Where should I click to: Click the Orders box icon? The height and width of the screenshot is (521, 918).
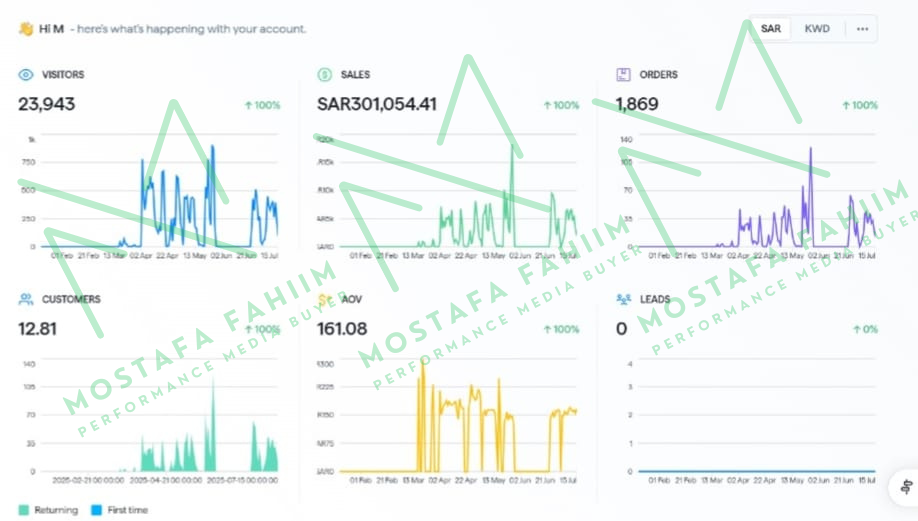click(623, 75)
